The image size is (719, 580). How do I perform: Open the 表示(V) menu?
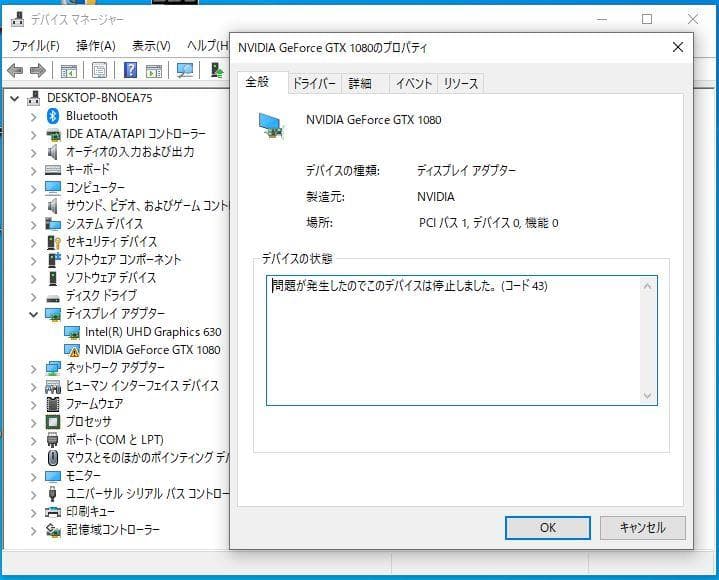[151, 46]
